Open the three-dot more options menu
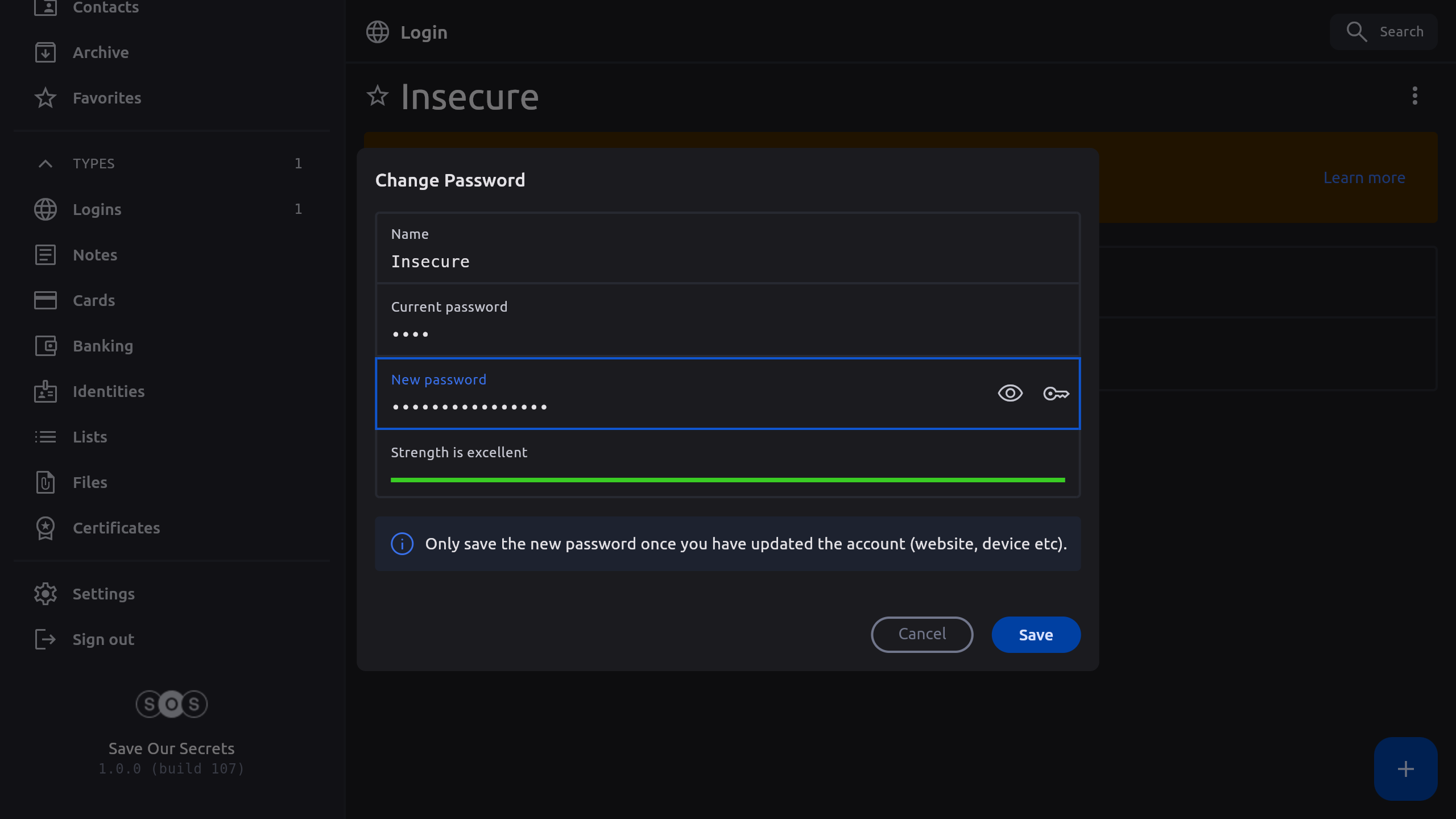The height and width of the screenshot is (819, 1456). 1414,96
